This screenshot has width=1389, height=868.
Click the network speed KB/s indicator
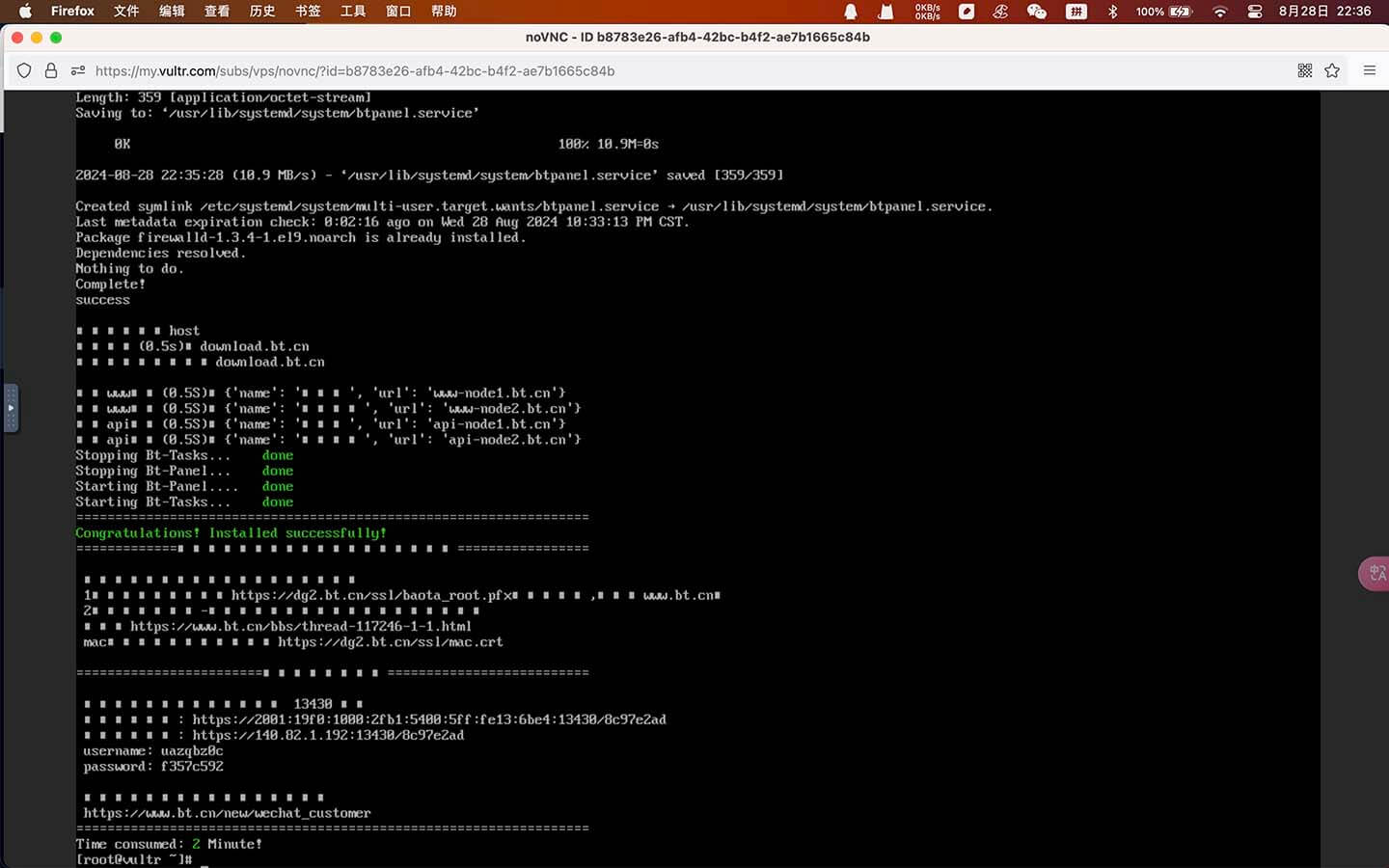click(x=928, y=12)
